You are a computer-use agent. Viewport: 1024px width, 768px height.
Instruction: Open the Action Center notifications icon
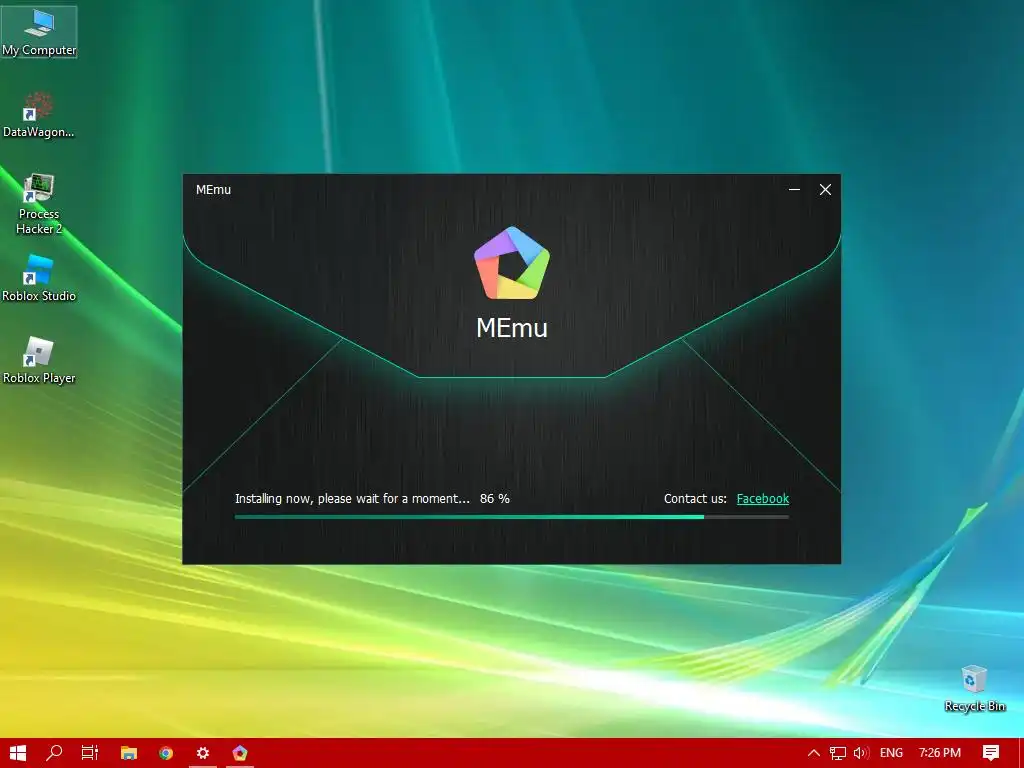[x=991, y=753]
